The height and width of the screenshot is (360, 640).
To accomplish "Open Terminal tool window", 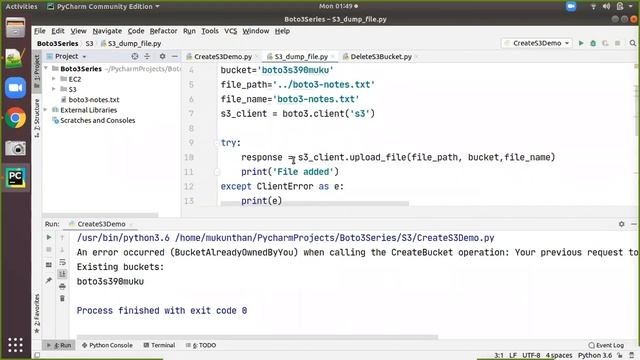I will (159, 345).
